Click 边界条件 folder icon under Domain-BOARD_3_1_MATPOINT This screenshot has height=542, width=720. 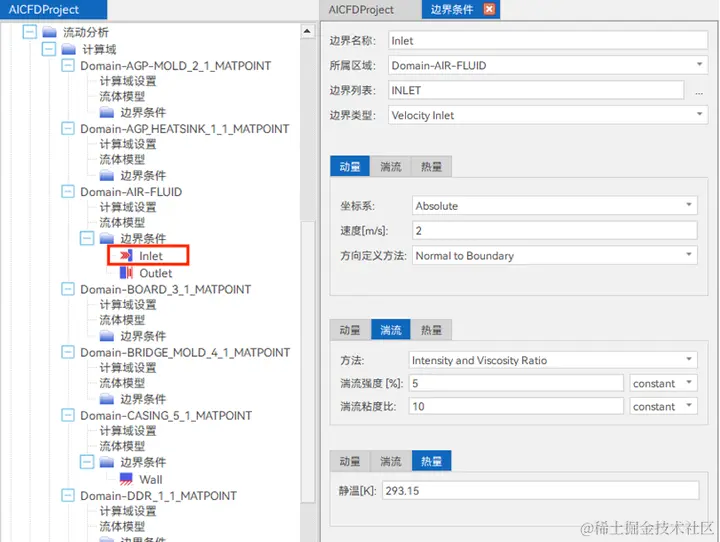click(107, 336)
